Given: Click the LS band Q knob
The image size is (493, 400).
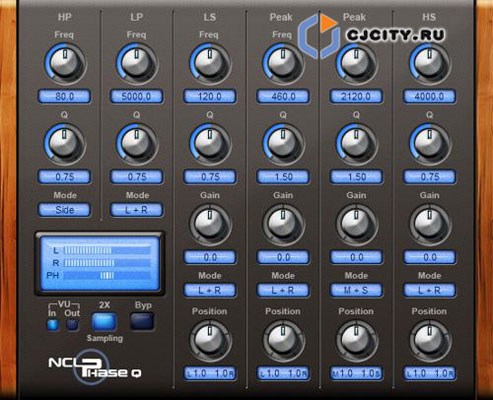Looking at the screenshot, I should point(210,144).
